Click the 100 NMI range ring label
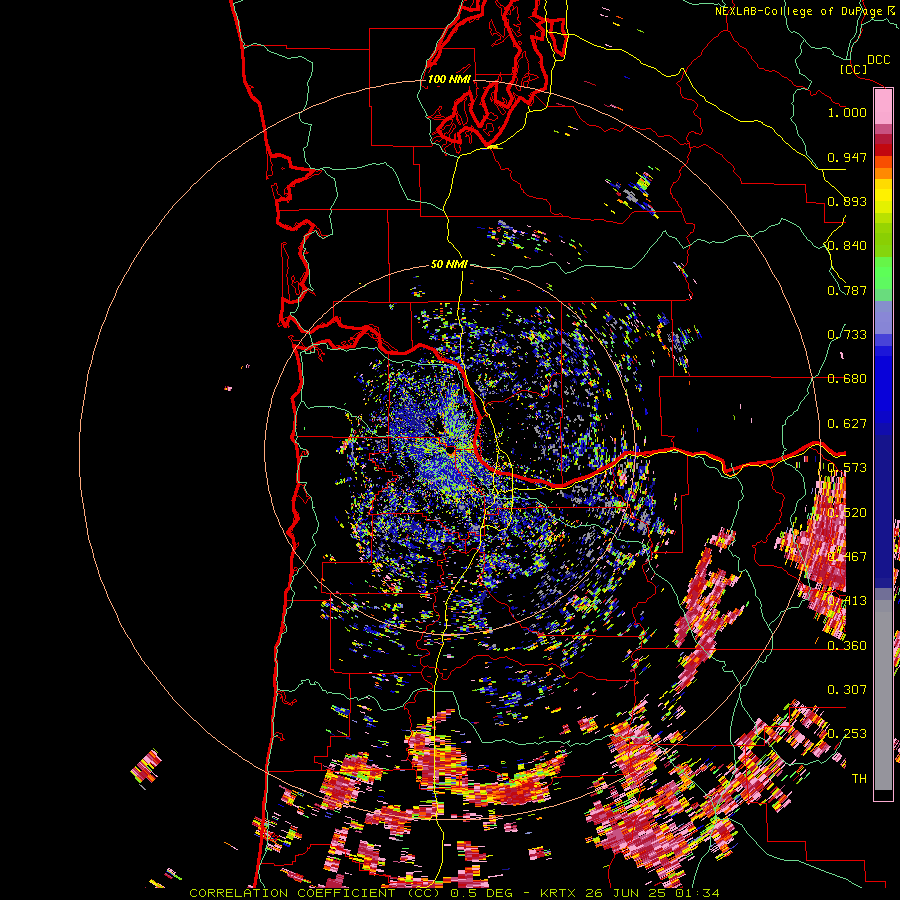This screenshot has height=900, width=900. click(x=449, y=79)
